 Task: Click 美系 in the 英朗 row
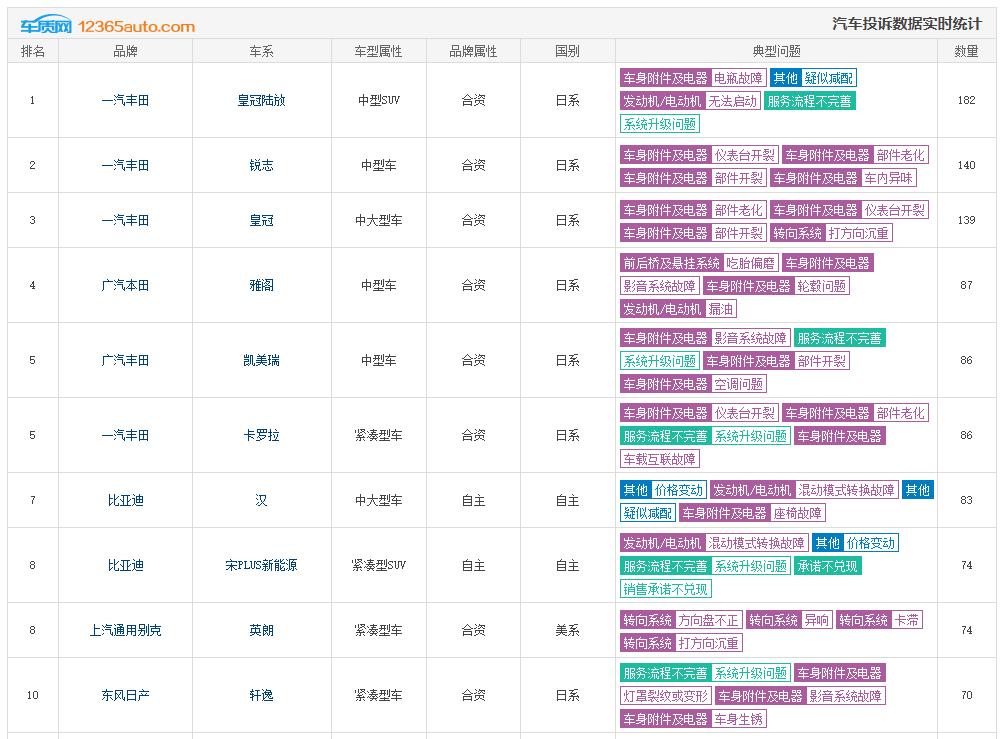tap(567, 631)
